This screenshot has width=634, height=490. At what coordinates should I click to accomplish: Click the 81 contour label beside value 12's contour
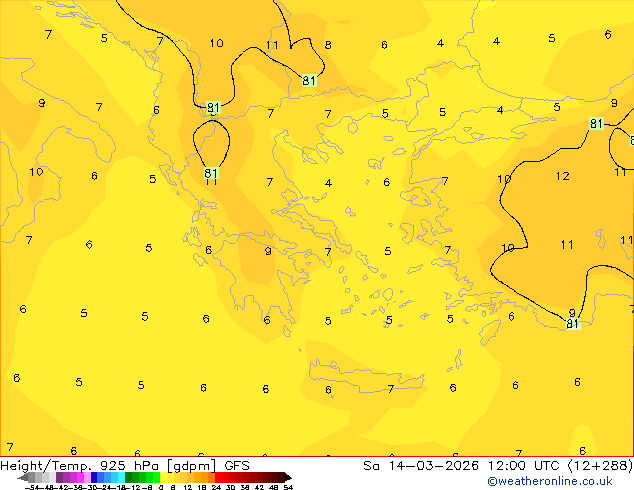tap(596, 123)
